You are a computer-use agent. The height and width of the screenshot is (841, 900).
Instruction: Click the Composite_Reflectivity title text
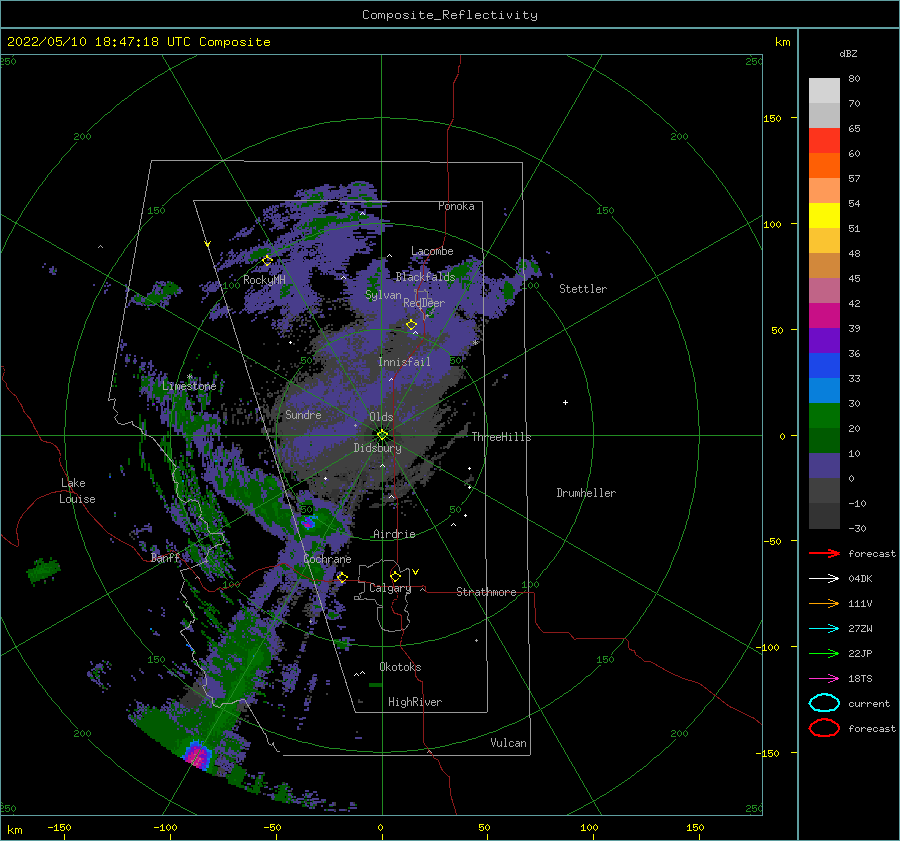pyautogui.click(x=450, y=15)
